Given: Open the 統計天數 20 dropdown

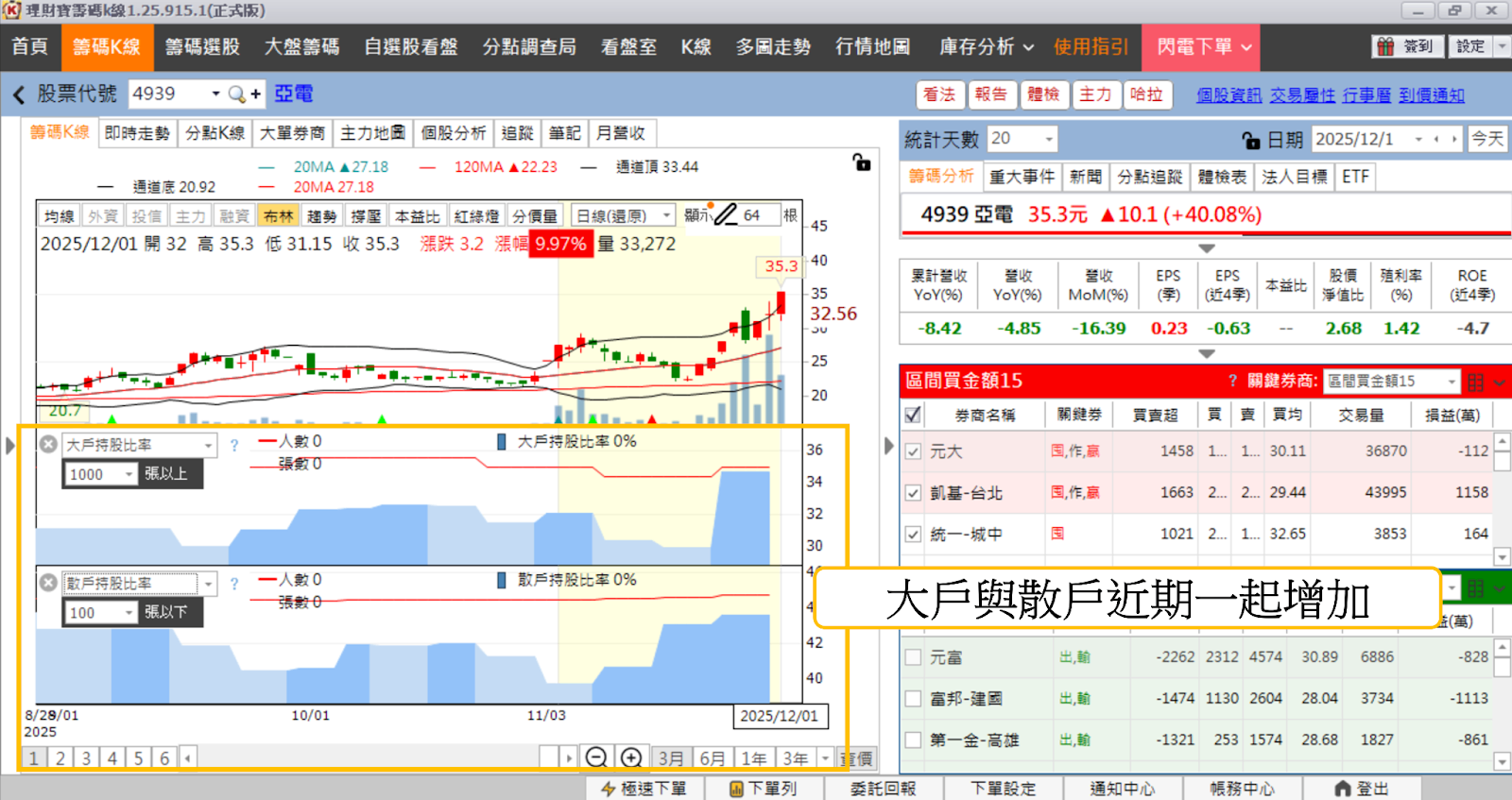Looking at the screenshot, I should pyautogui.click(x=1049, y=140).
